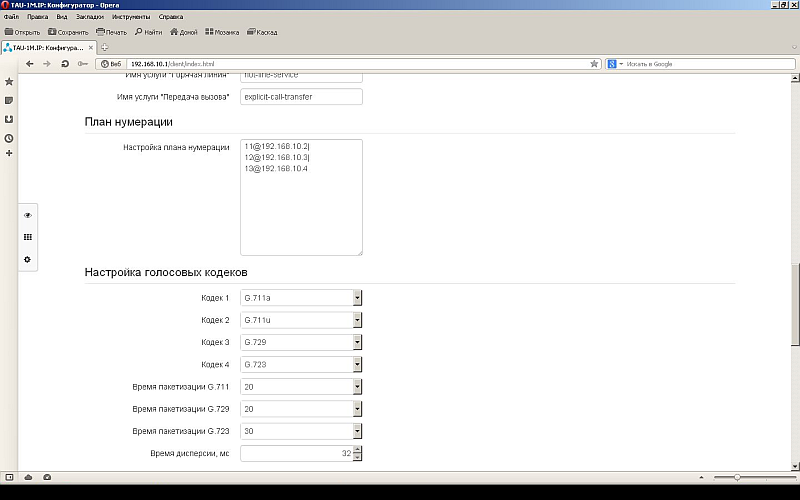Focus the address bar URL field
The height and width of the screenshot is (500, 800).
[x=357, y=64]
